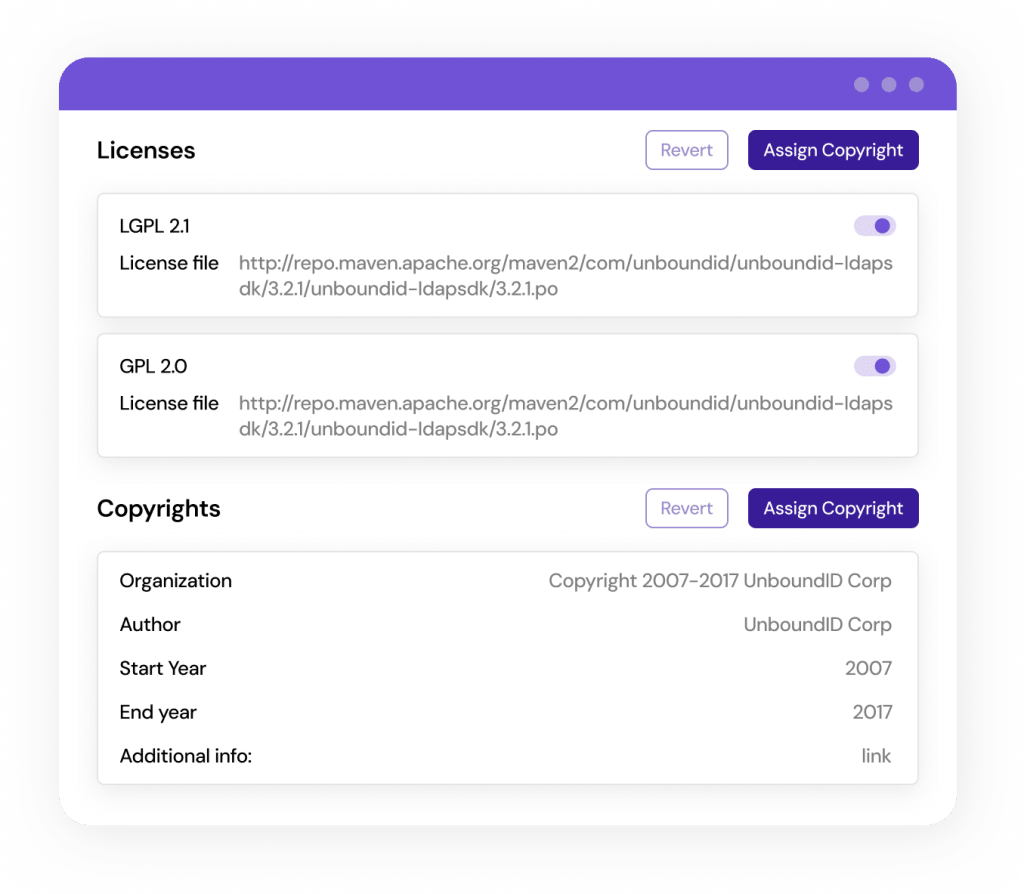Toggle the LGPL 2.1 license switch

click(874, 226)
